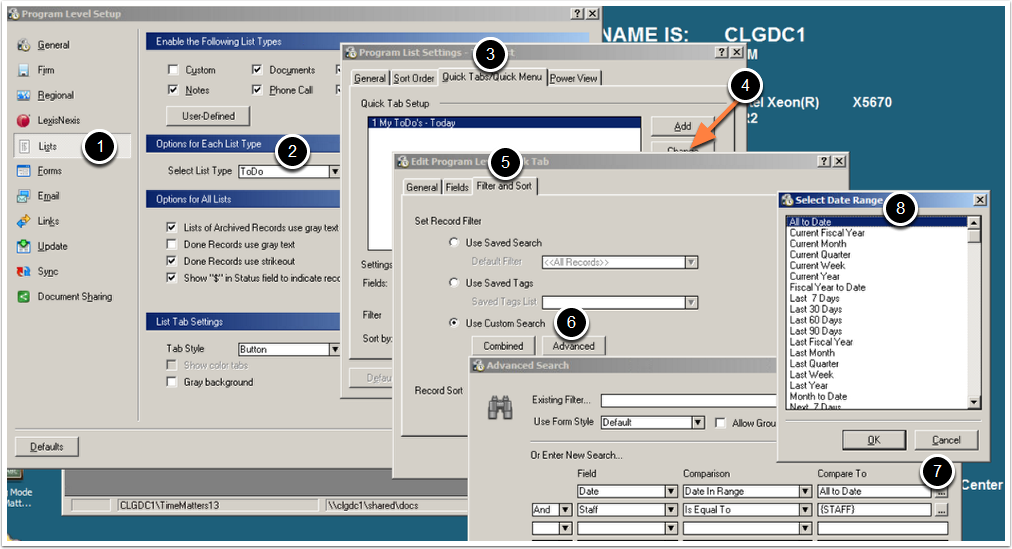
Task: Click the help button in Program Level Setup
Action: click(578, 14)
